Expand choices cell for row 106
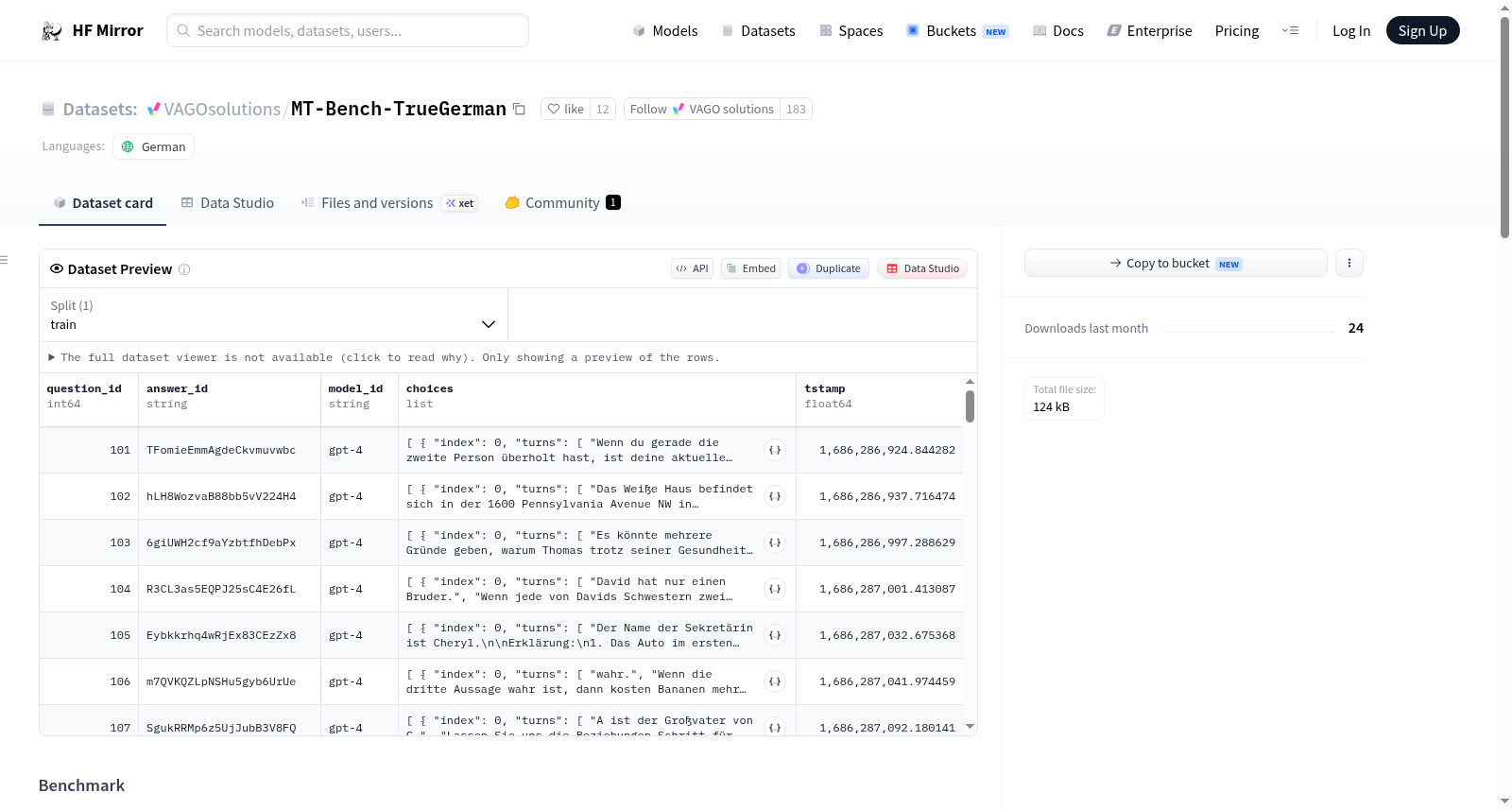This screenshot has width=1512, height=810. [x=775, y=681]
